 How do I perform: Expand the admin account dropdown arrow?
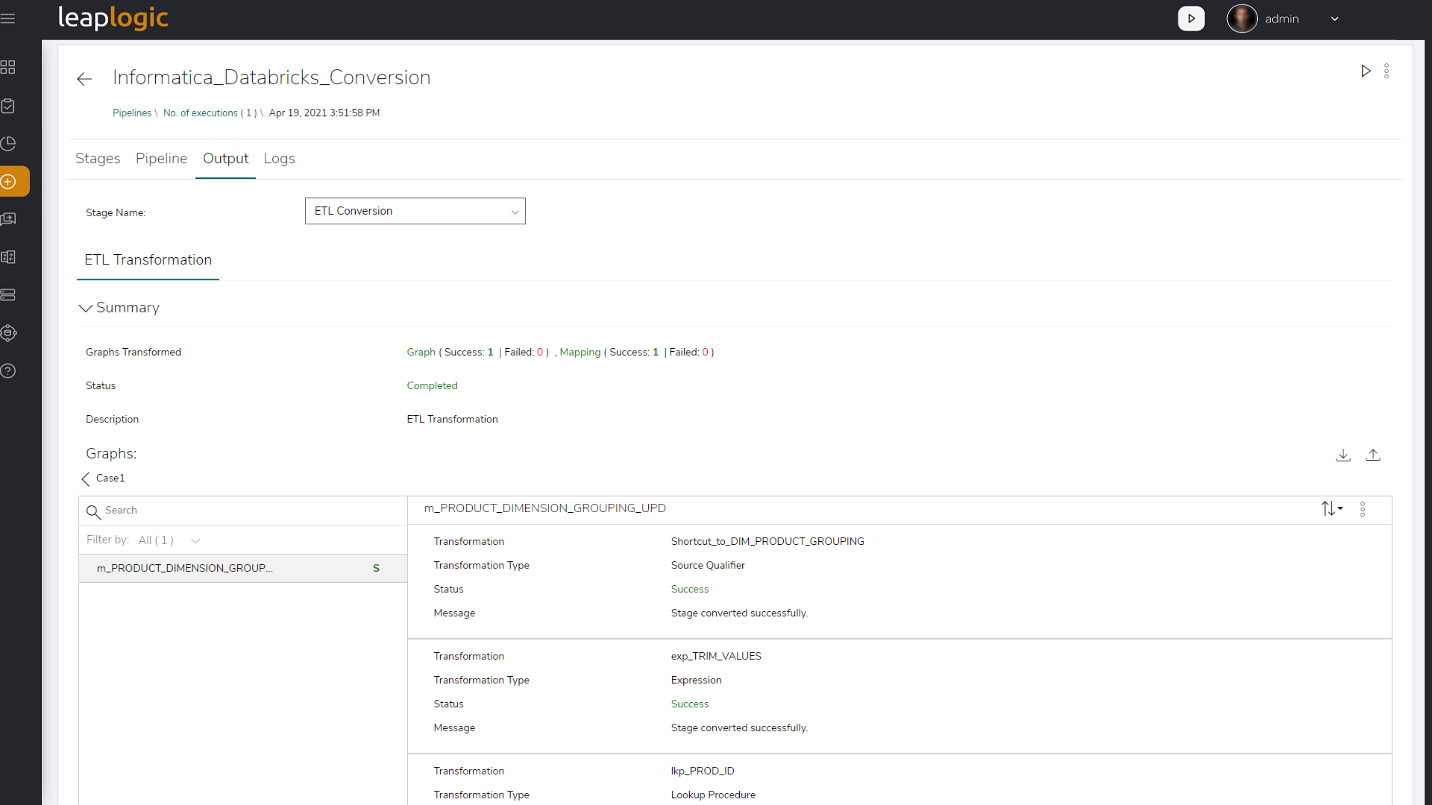pyautogui.click(x=1334, y=19)
